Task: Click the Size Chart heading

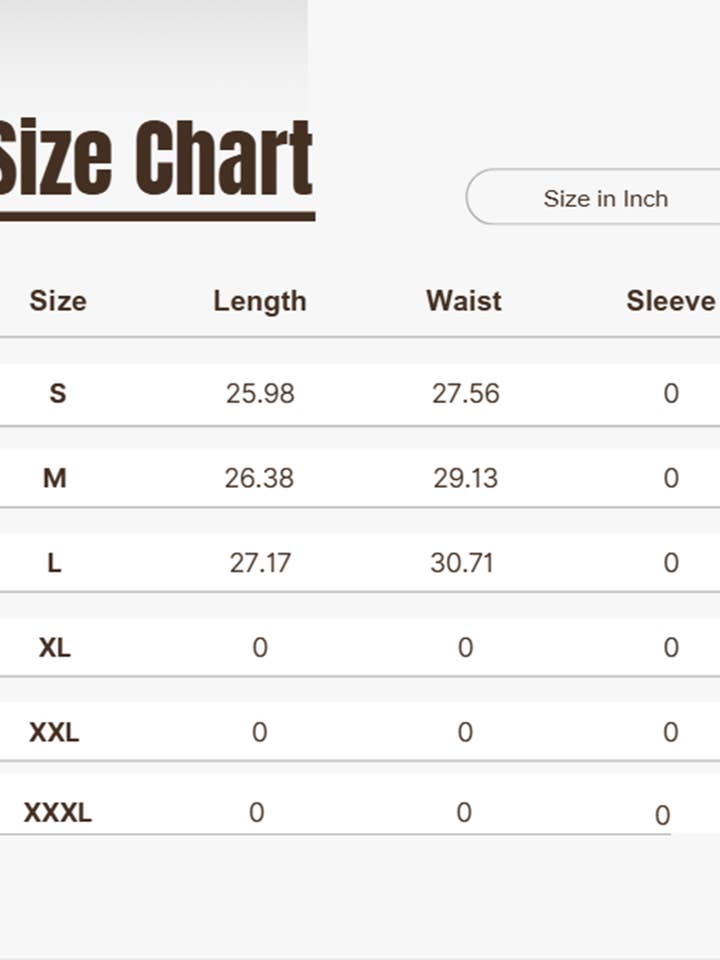Action: 155,160
